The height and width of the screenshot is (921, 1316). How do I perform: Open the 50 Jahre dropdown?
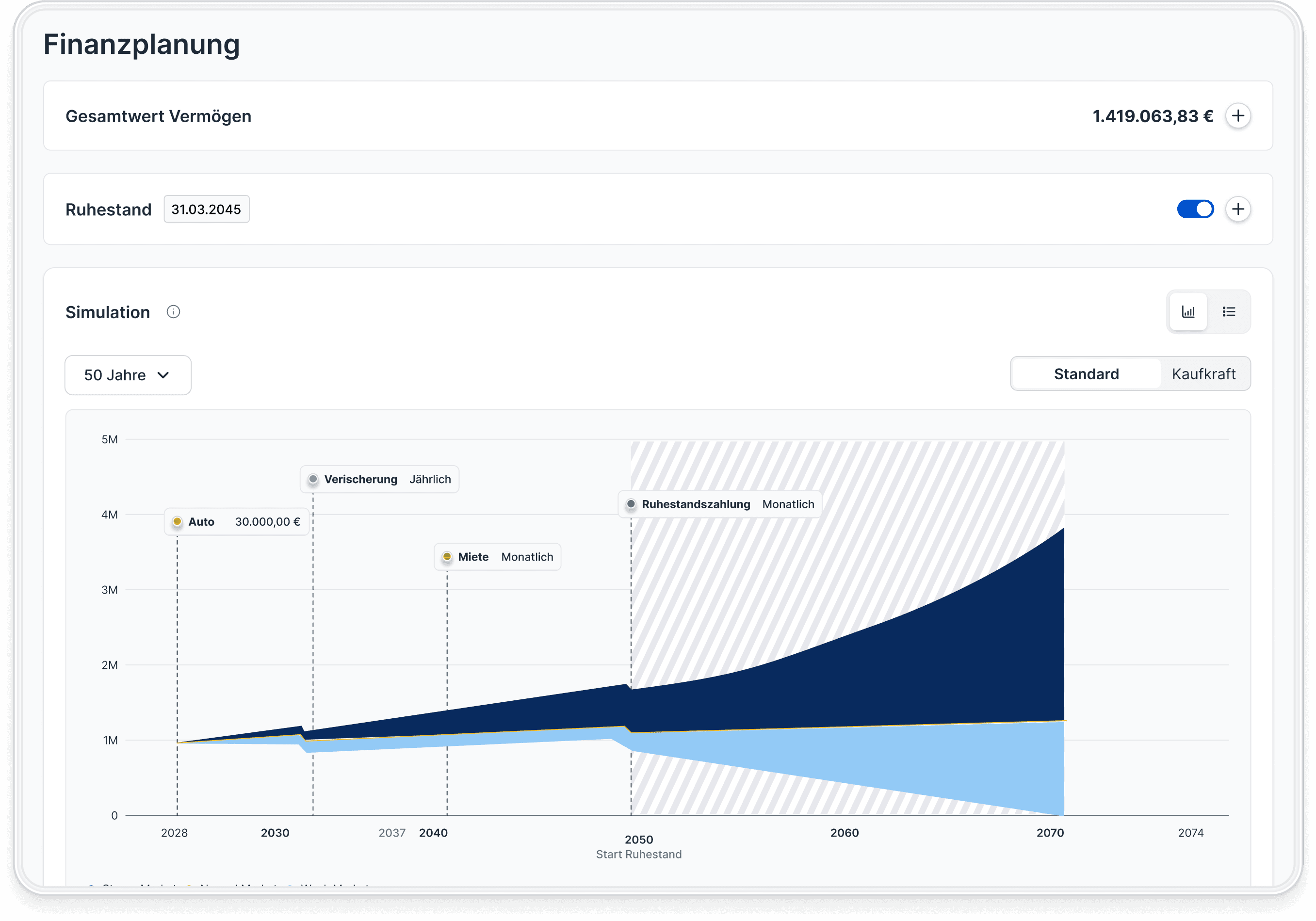point(128,375)
